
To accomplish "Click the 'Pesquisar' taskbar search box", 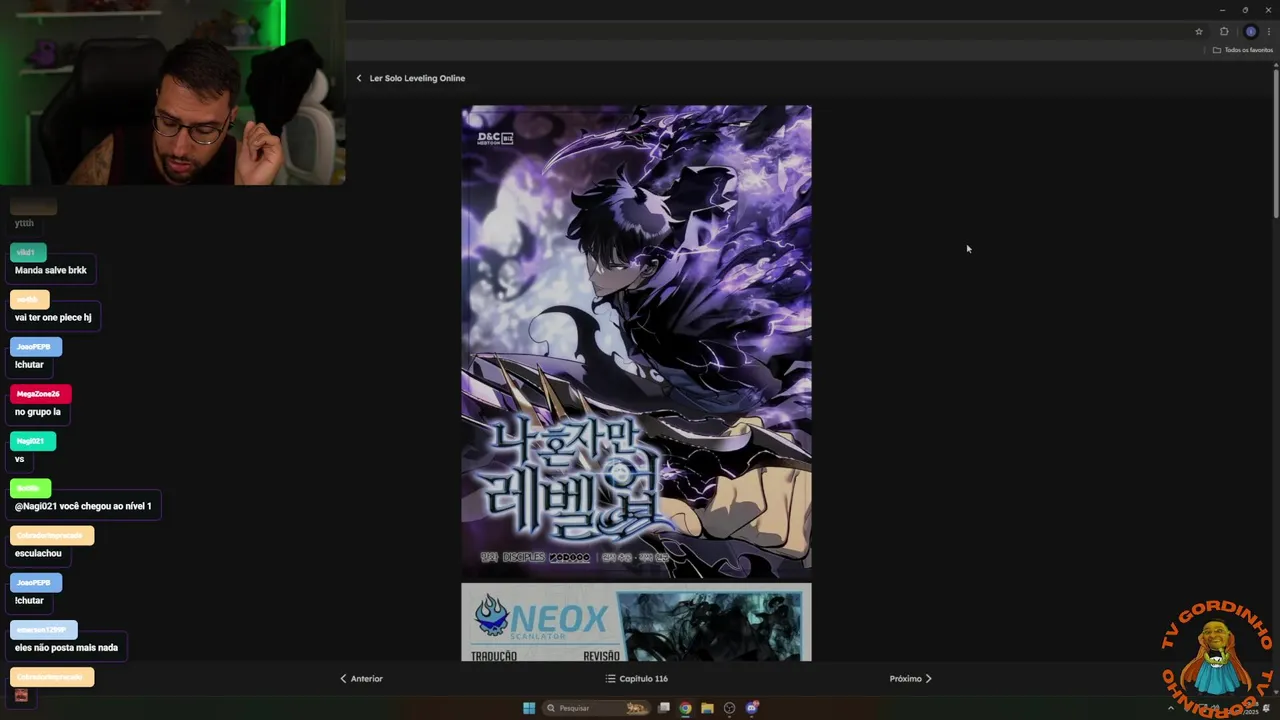I will tap(596, 708).
